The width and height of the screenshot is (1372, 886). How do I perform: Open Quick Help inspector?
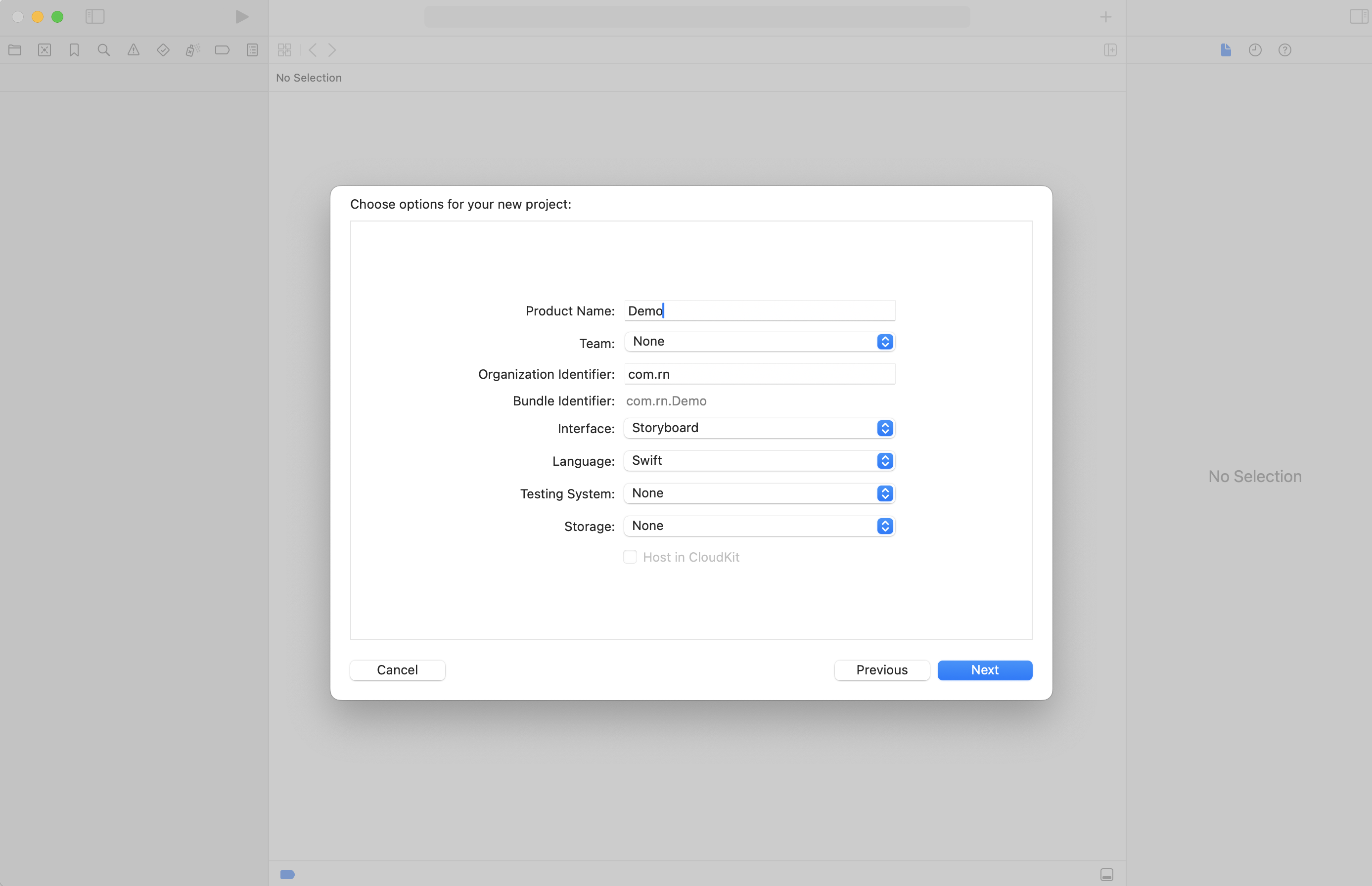(1285, 50)
